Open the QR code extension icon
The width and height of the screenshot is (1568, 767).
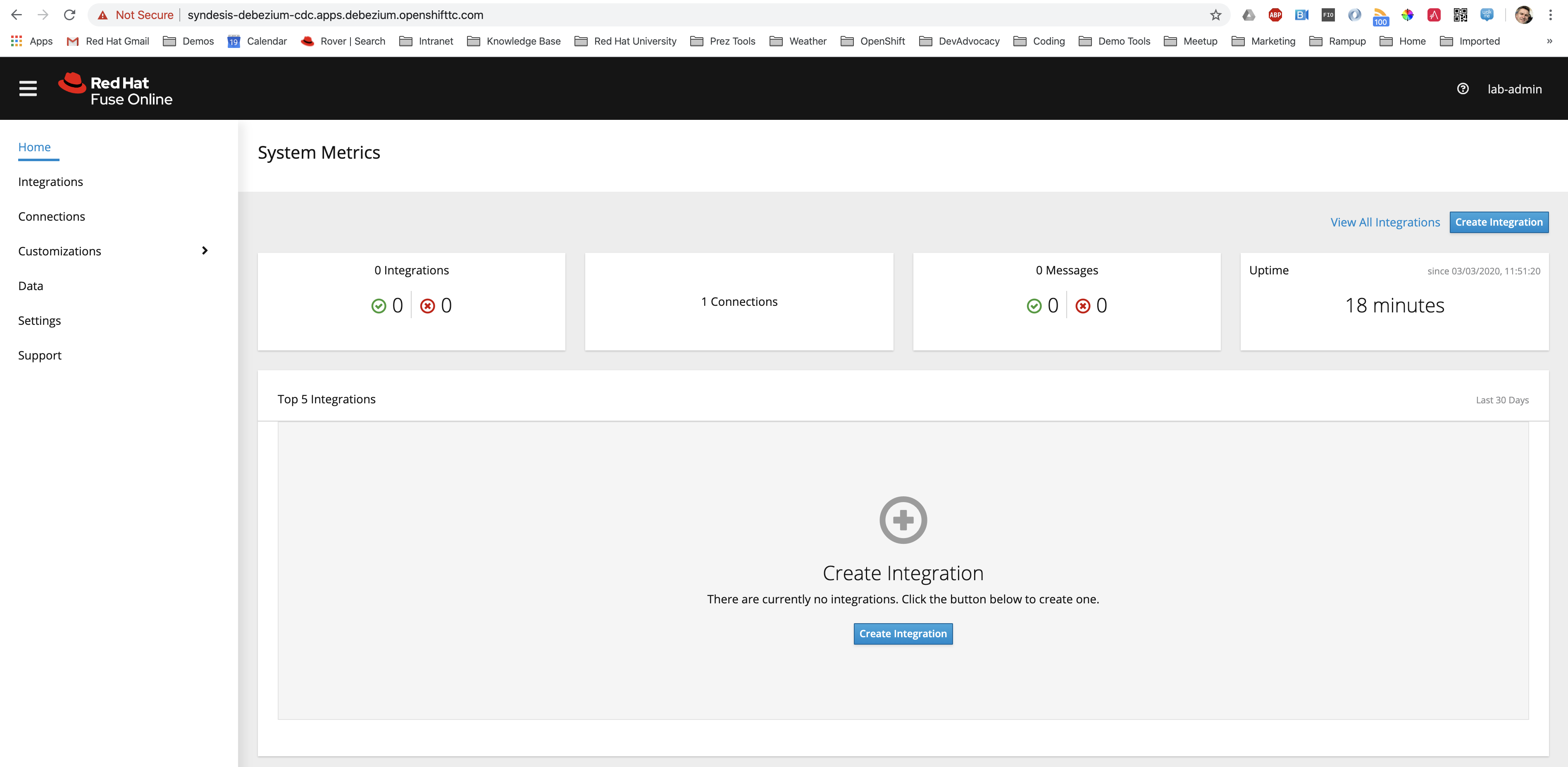coord(1460,15)
